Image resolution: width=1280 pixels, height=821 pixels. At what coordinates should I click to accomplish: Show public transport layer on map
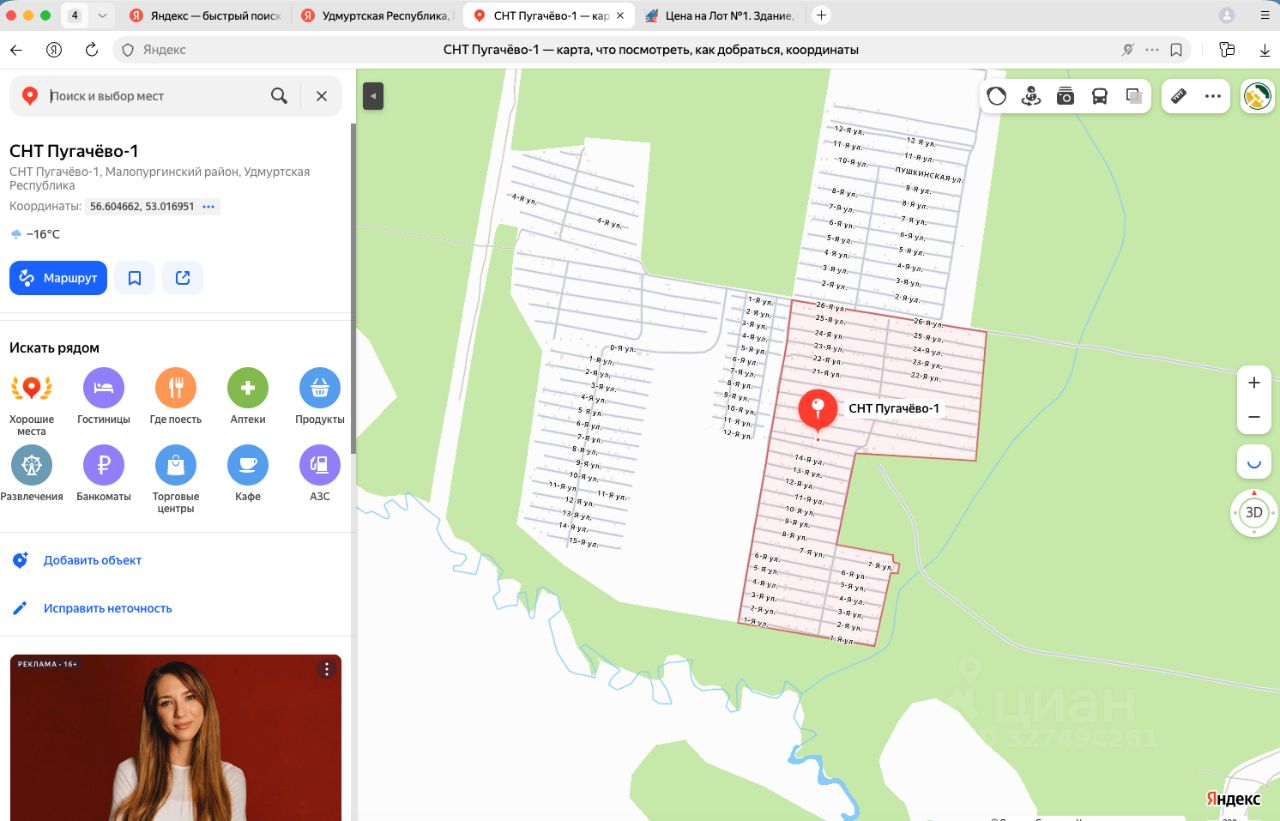pyautogui.click(x=1099, y=96)
